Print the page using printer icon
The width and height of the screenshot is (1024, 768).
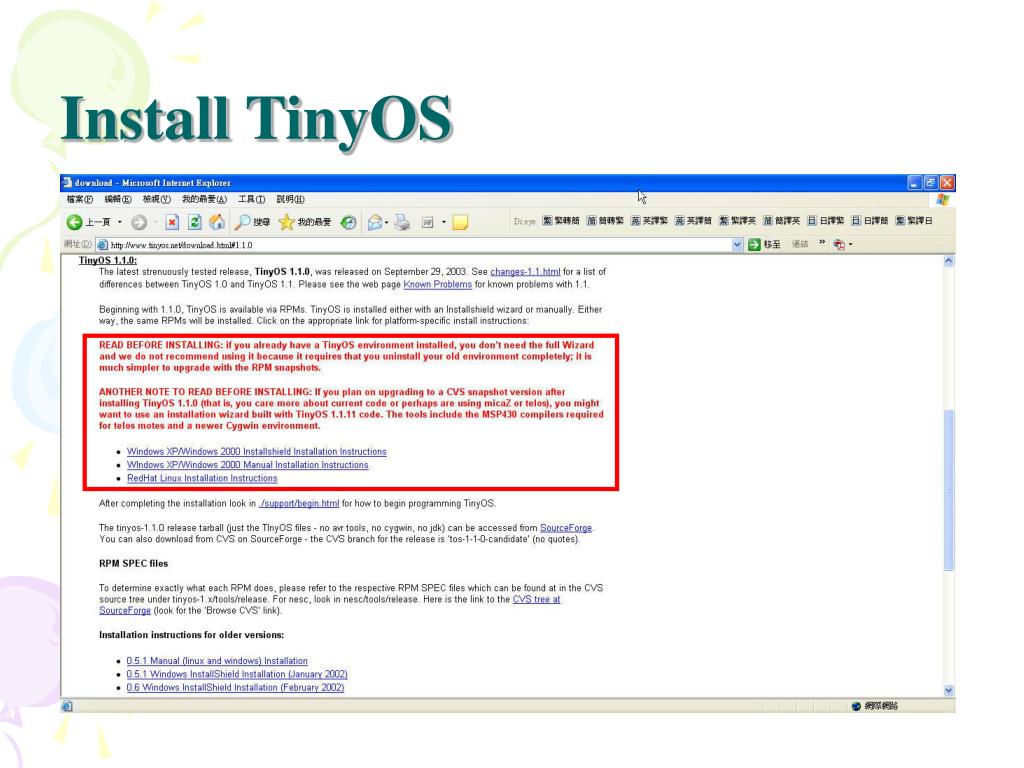[x=402, y=222]
